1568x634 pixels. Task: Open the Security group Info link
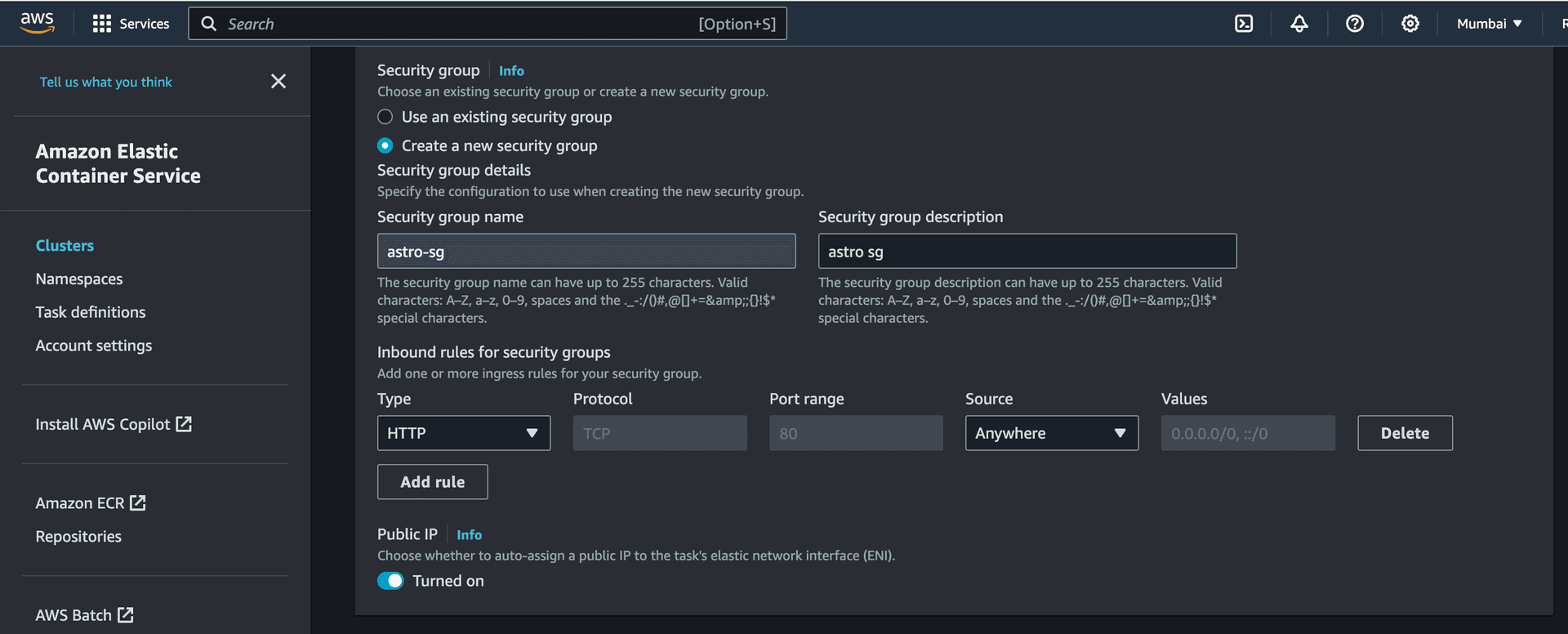(x=511, y=71)
